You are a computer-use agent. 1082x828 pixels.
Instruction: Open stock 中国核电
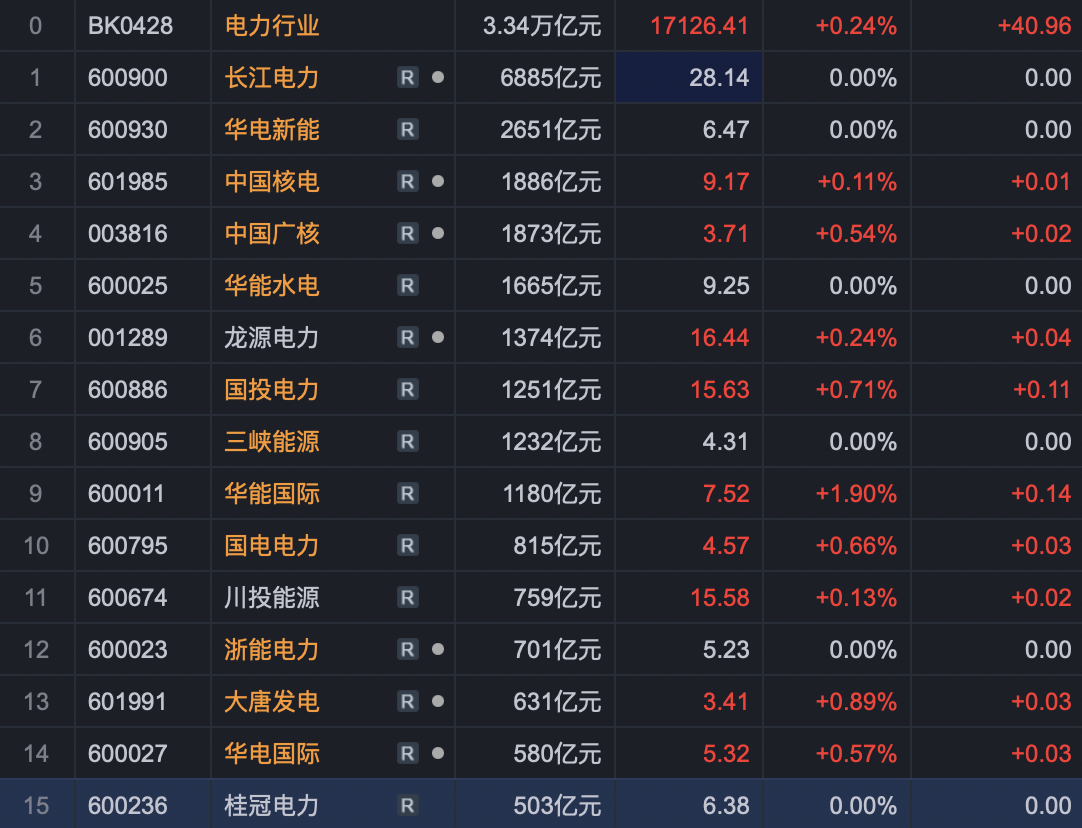click(272, 181)
